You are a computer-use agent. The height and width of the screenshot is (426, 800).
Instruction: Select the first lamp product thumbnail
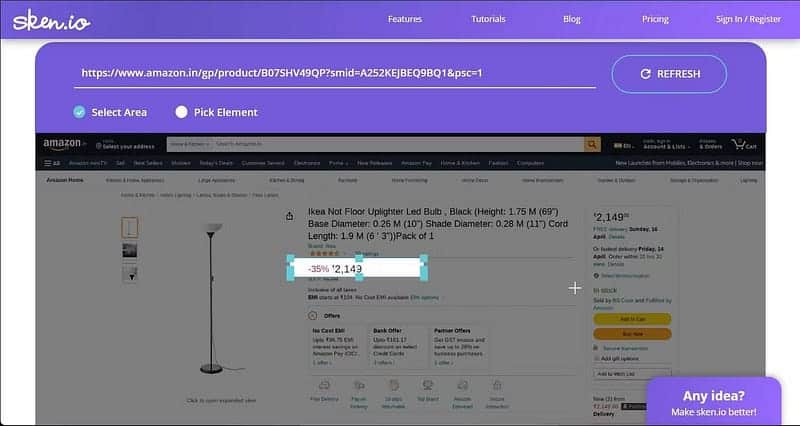130,228
